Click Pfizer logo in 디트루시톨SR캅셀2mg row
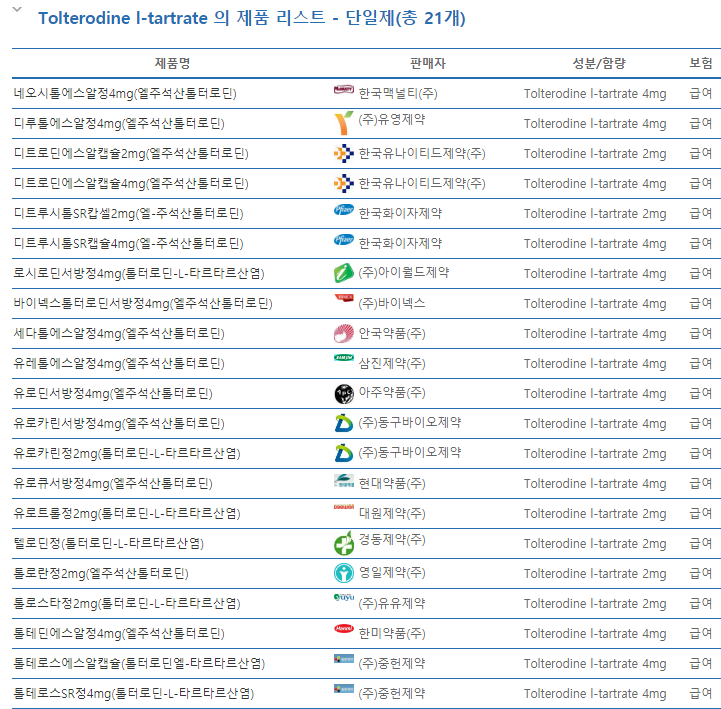This screenshot has width=721, height=709. [343, 210]
